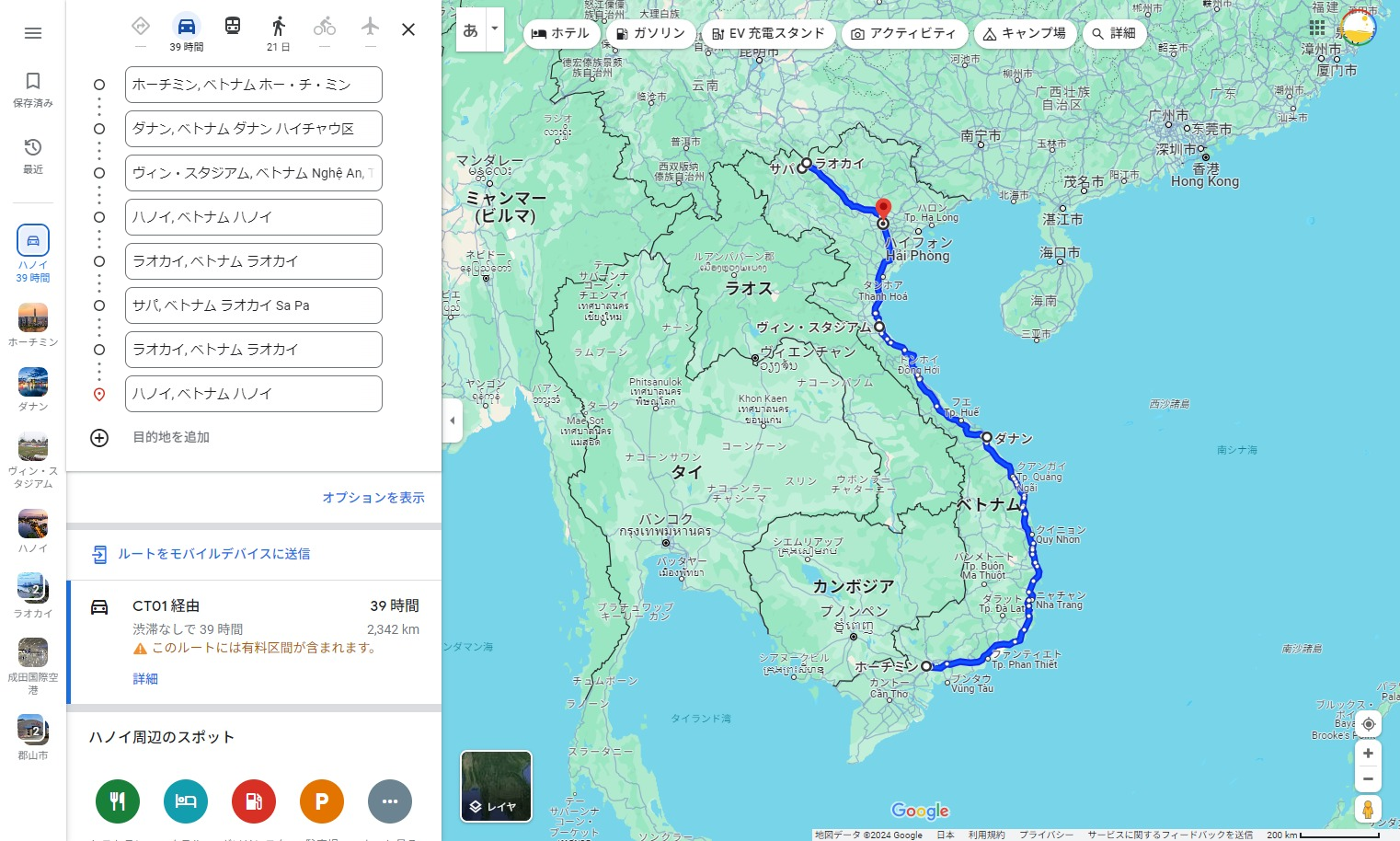Select walking travel mode

coord(279,27)
